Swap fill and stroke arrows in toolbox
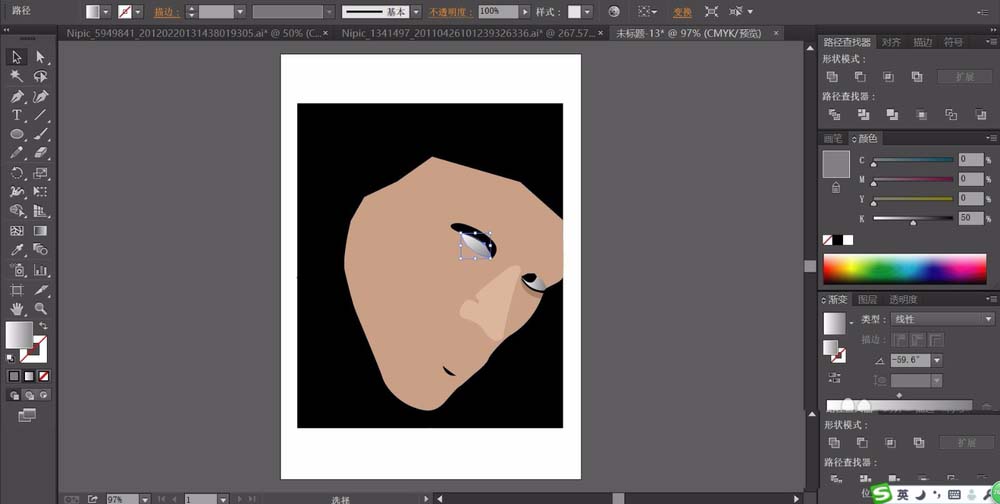Screen dimensions: 1000x504 coord(43,326)
